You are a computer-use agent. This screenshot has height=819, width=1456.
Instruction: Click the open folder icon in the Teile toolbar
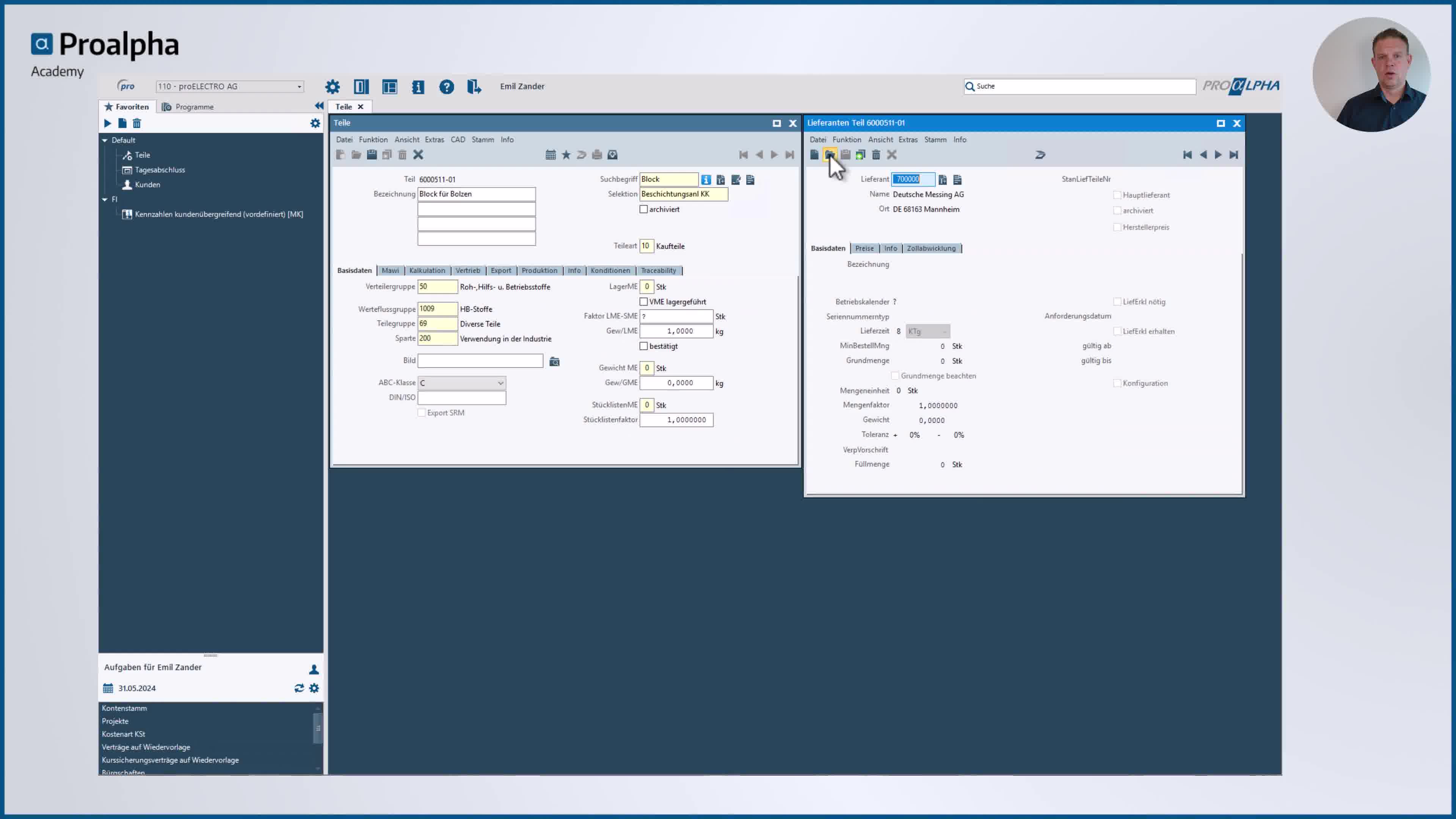356,155
